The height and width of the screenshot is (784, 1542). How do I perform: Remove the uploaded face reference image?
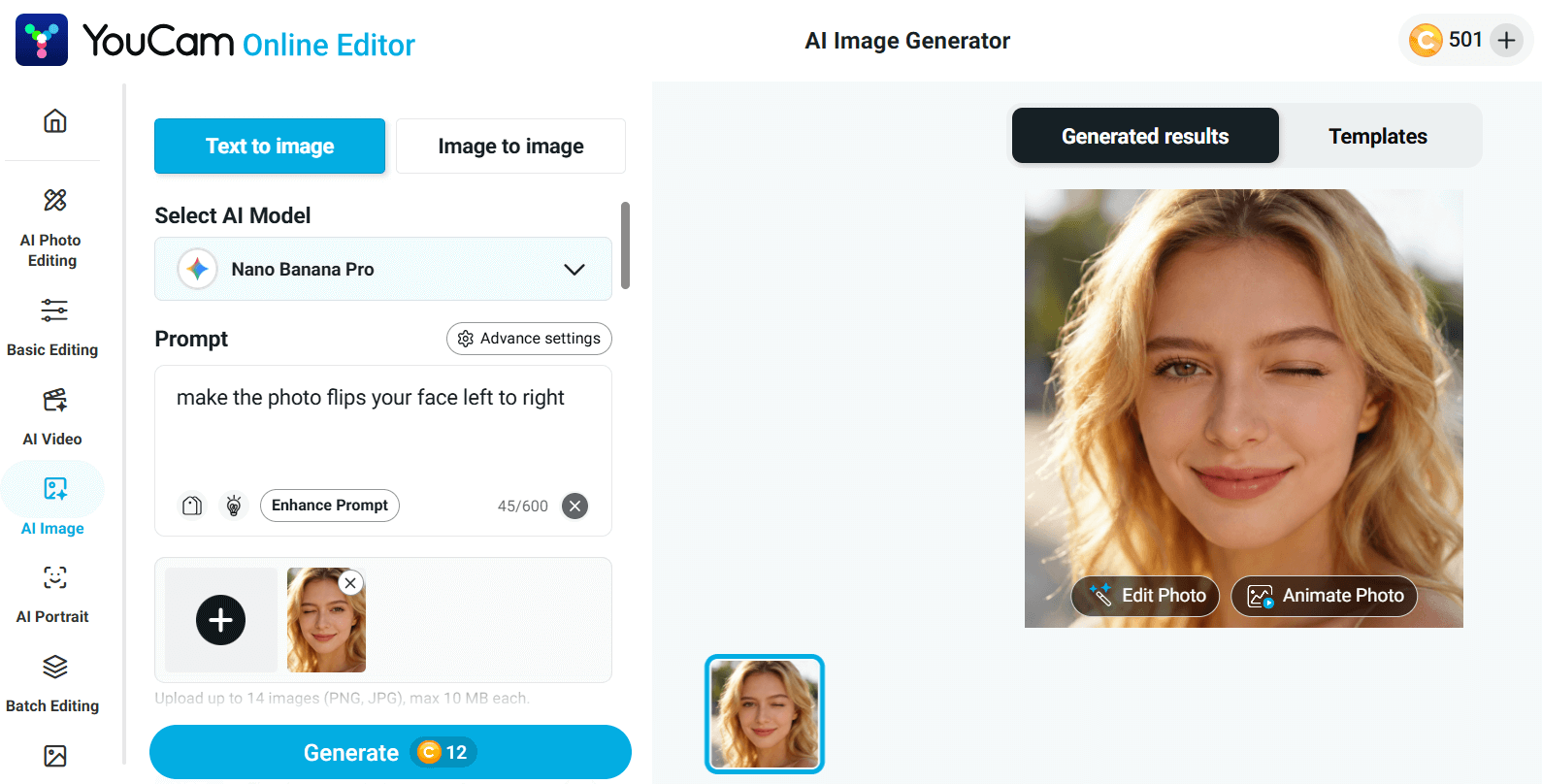(x=350, y=582)
